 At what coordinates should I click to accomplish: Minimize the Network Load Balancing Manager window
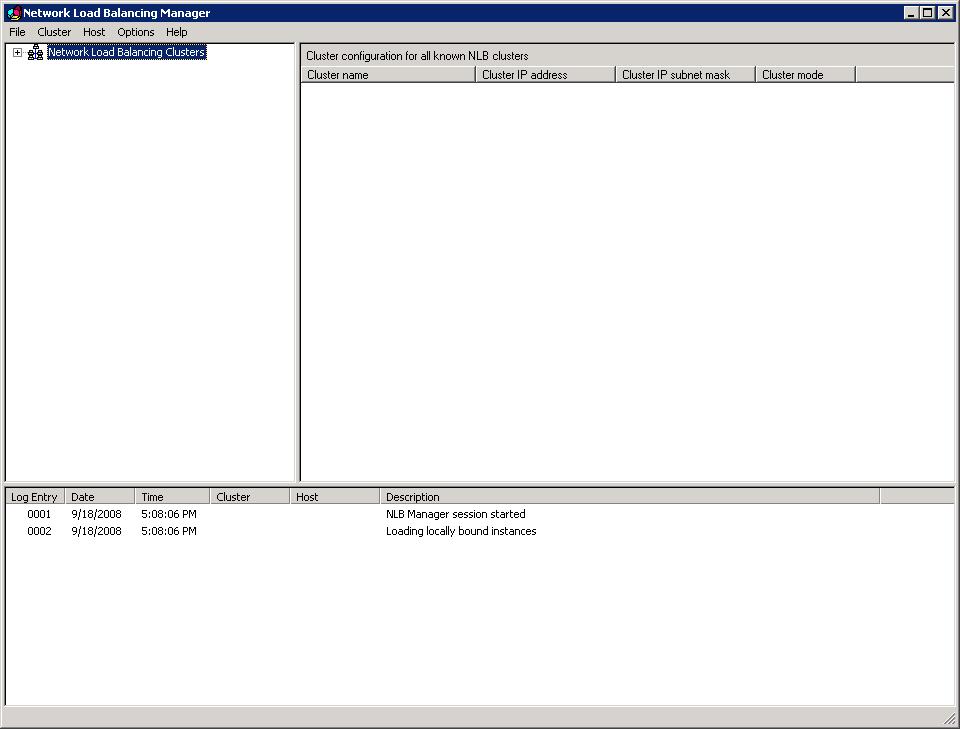911,13
